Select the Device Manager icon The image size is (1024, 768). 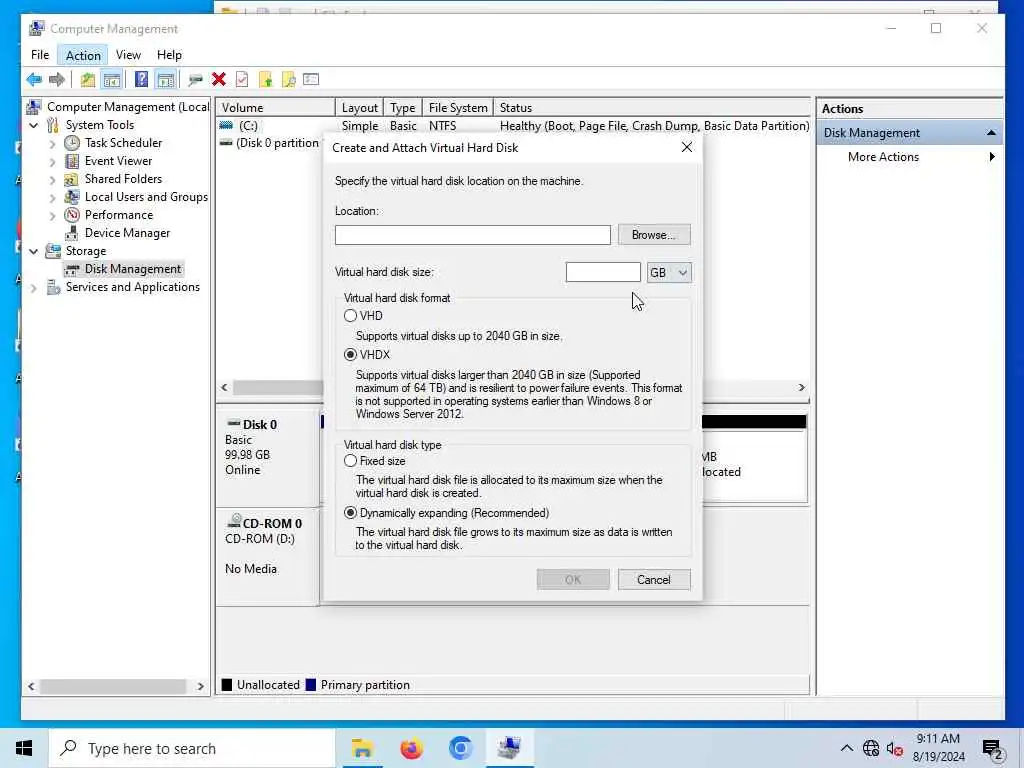pyautogui.click(x=72, y=232)
